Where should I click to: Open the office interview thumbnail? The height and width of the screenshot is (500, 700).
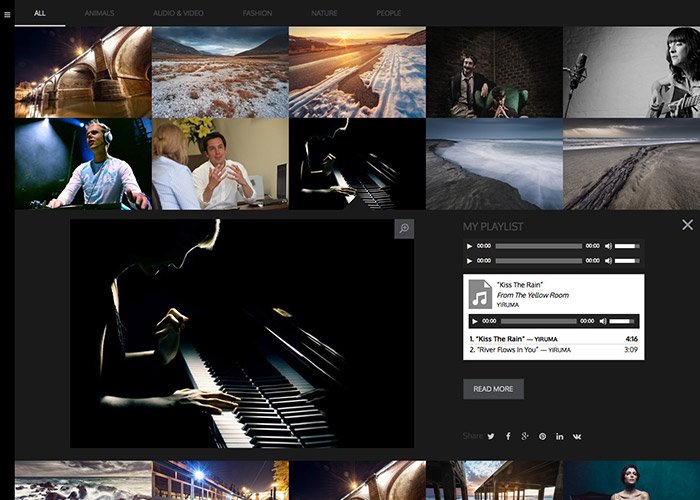pos(221,164)
